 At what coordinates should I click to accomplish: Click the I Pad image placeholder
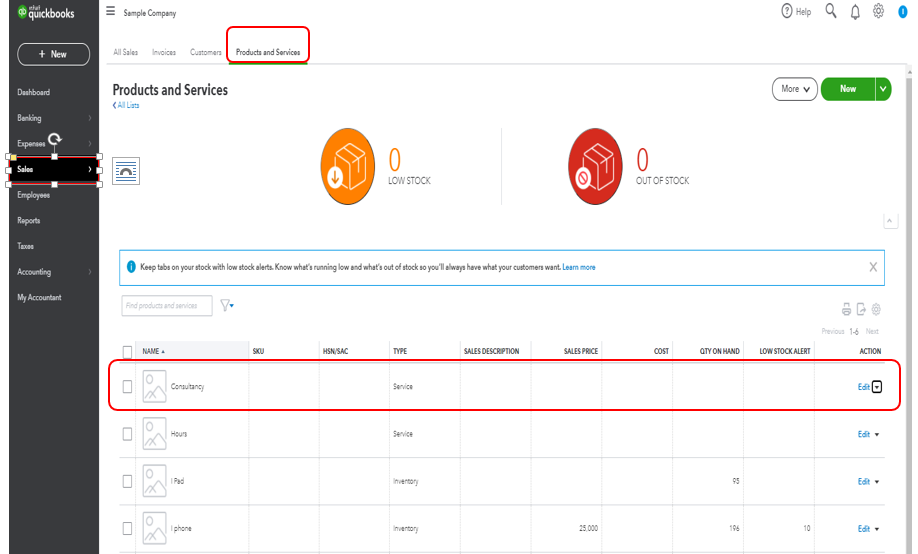tap(155, 481)
